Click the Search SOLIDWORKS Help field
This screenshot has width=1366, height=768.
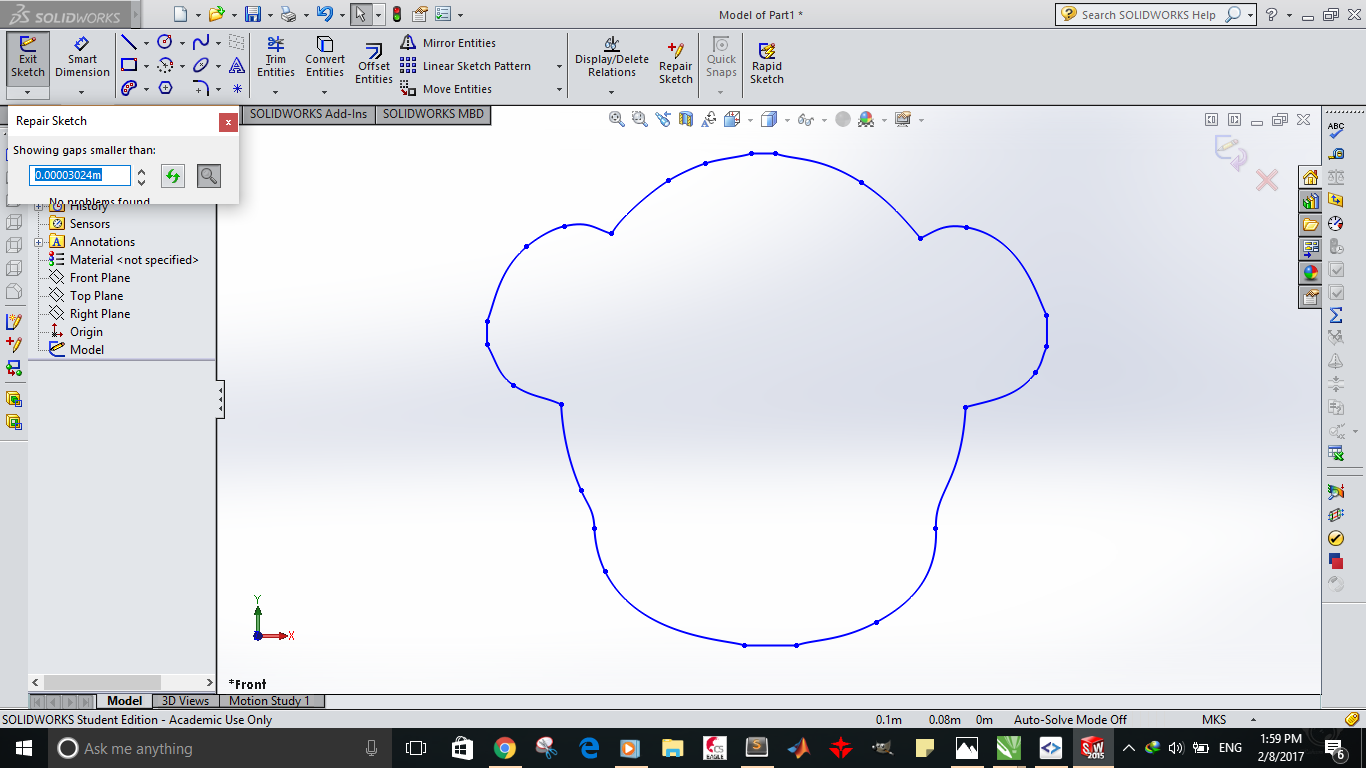1150,14
